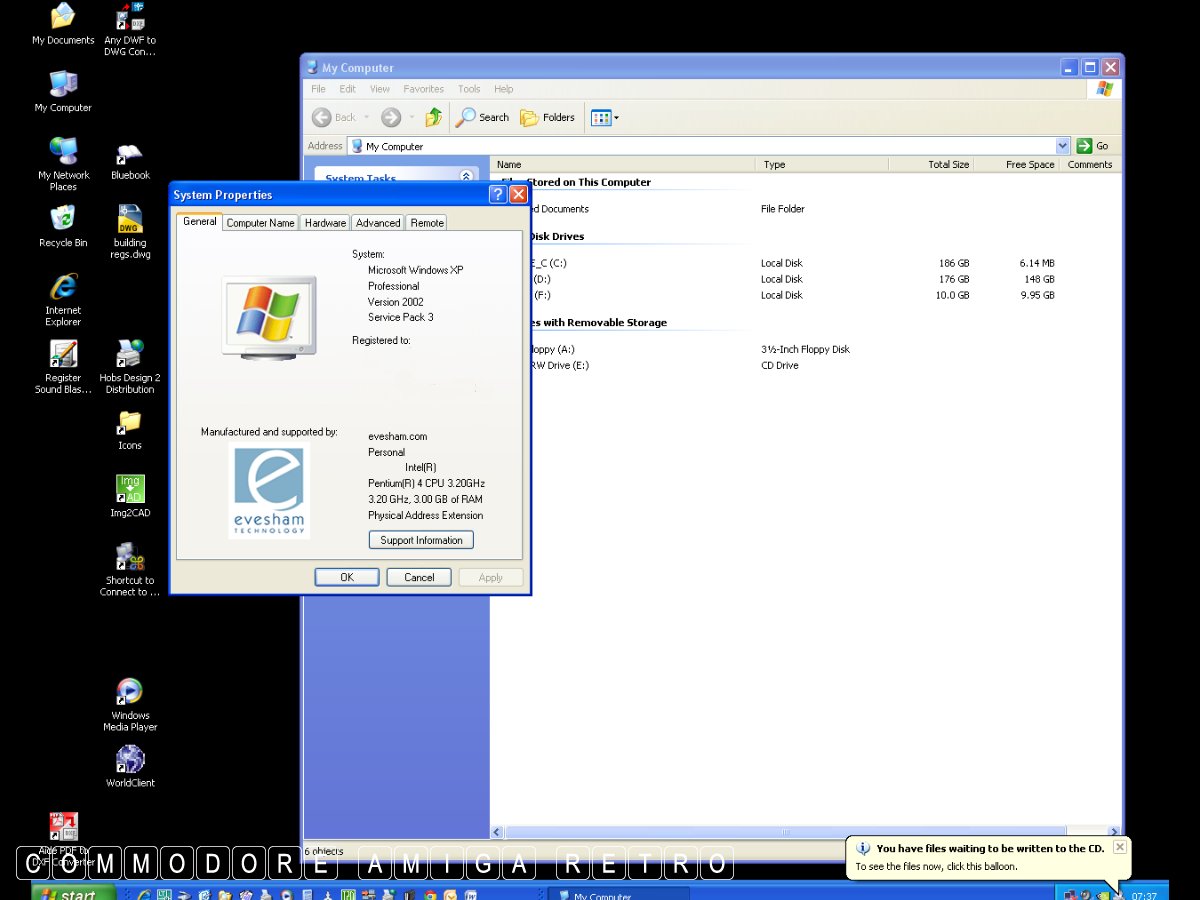Click the System Properties help question icon

tap(498, 195)
